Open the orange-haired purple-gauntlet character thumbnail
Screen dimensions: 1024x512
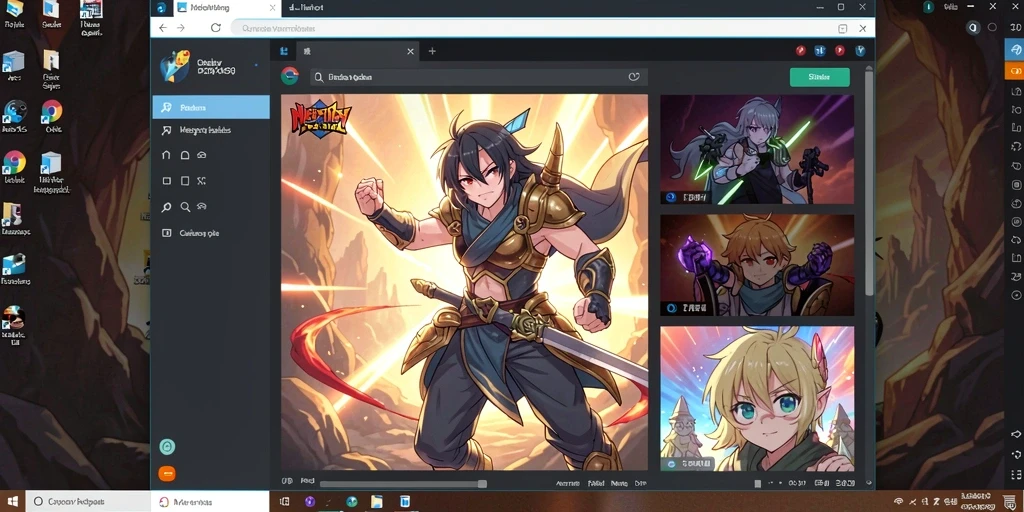(757, 265)
